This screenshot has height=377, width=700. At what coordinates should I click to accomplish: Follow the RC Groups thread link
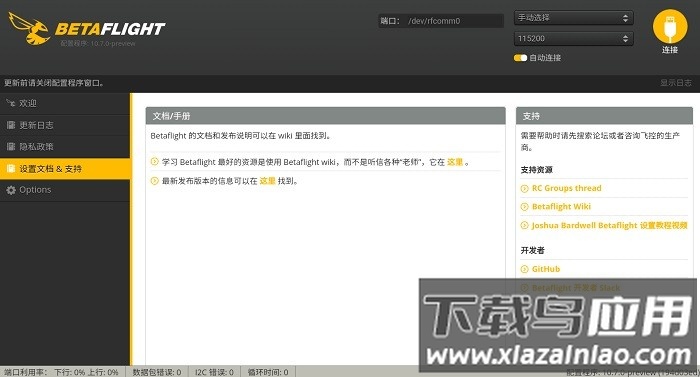point(567,188)
